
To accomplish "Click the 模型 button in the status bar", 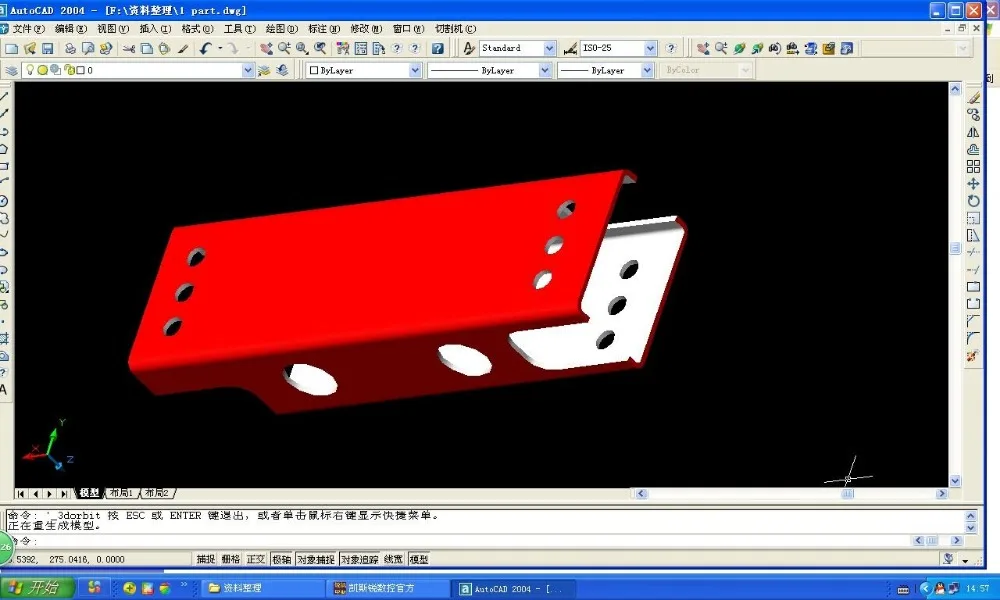I will pos(418,558).
